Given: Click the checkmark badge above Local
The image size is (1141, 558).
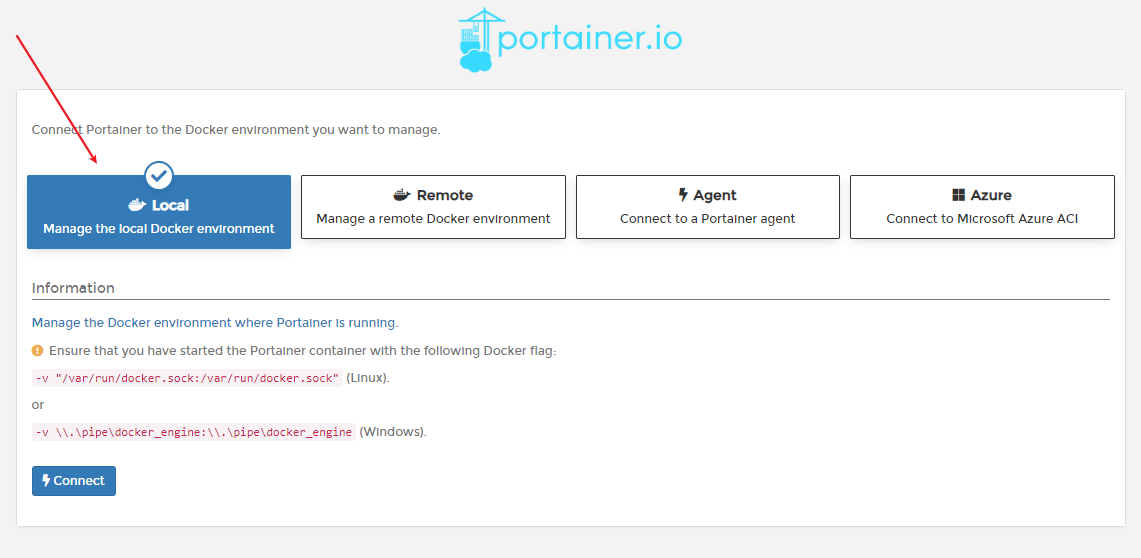Looking at the screenshot, I should 159,175.
